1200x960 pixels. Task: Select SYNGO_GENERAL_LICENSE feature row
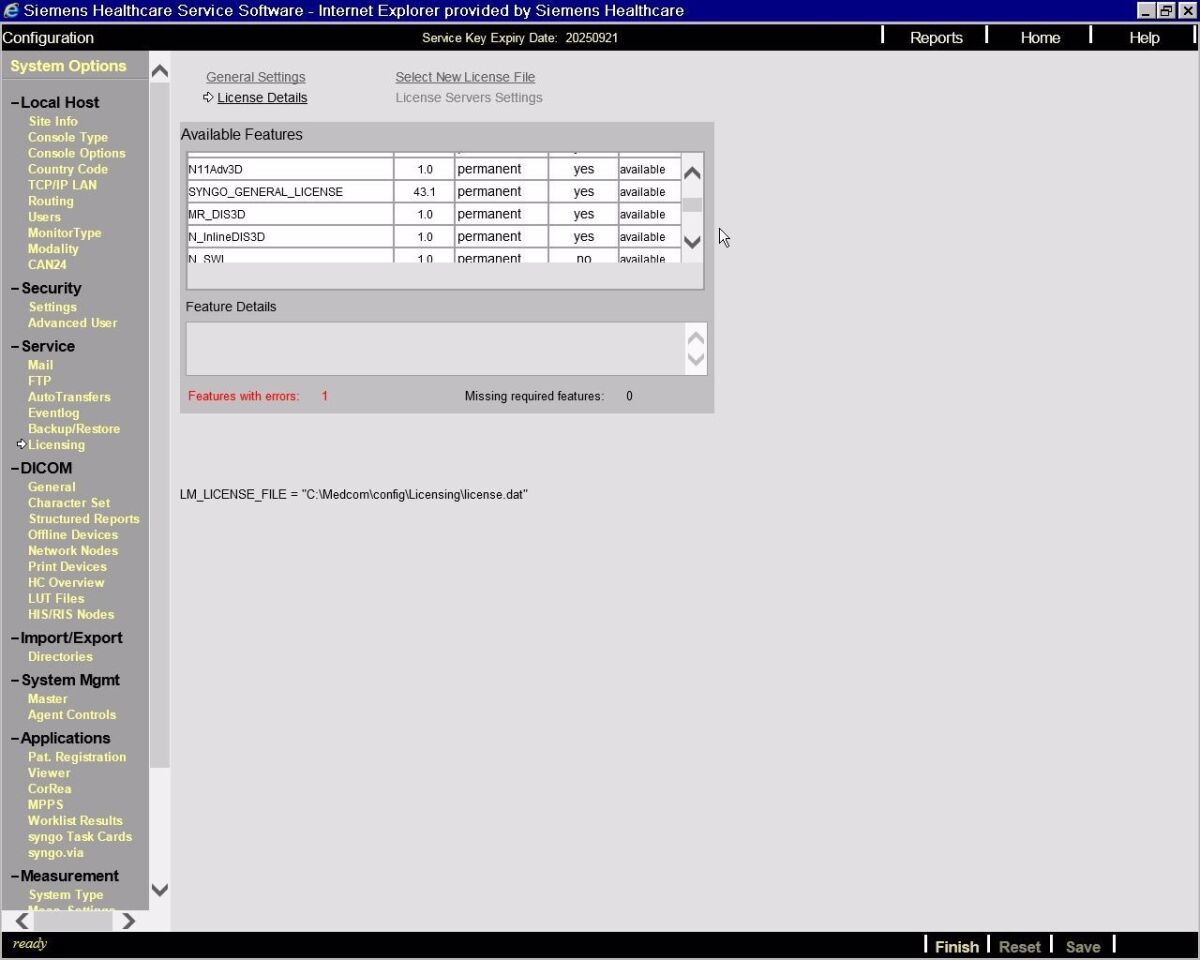tap(434, 192)
